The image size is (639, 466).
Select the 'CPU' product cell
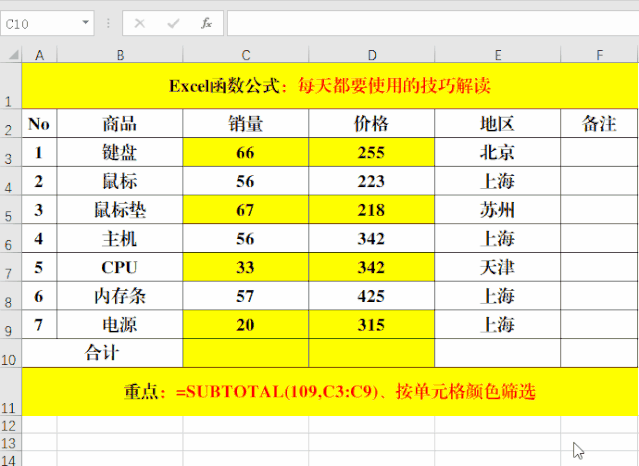[120, 267]
